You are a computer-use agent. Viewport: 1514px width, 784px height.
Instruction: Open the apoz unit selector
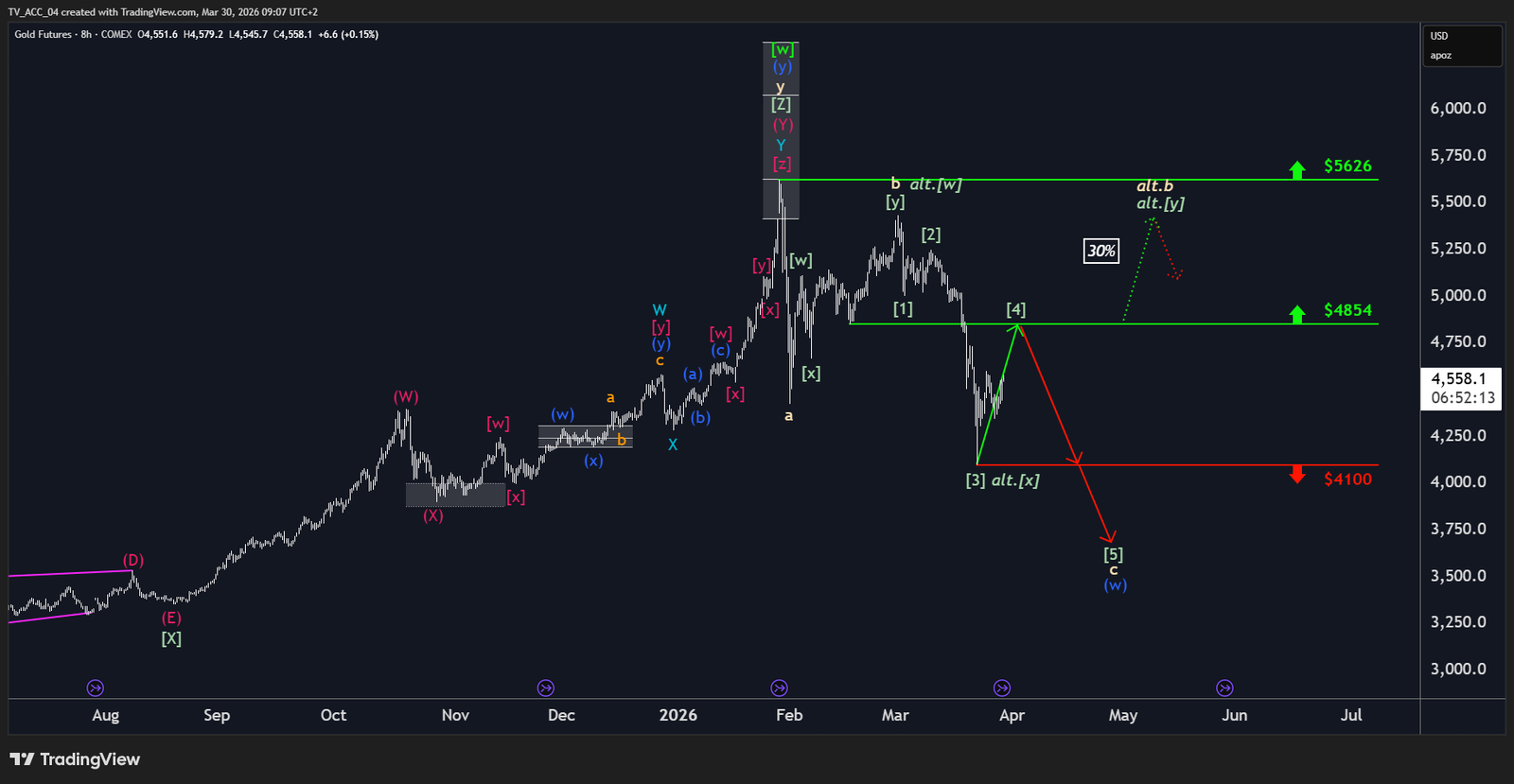point(1440,56)
